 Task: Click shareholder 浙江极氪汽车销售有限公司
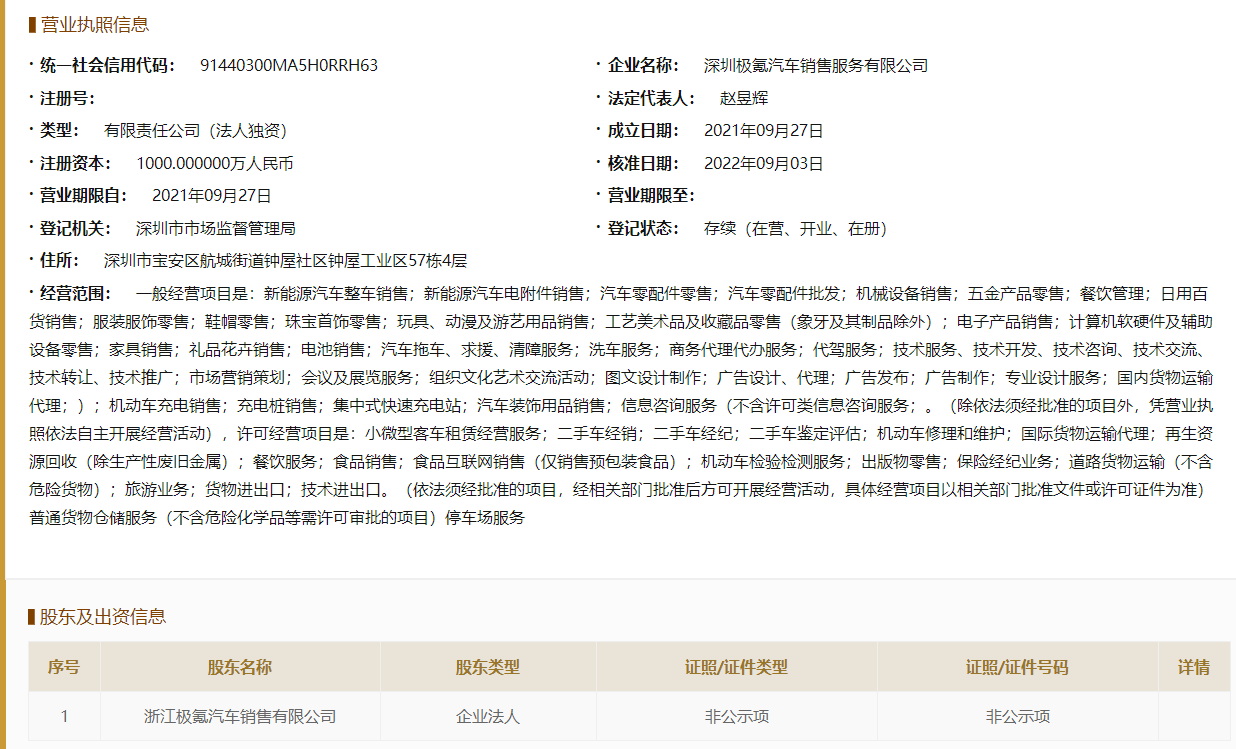pos(240,716)
